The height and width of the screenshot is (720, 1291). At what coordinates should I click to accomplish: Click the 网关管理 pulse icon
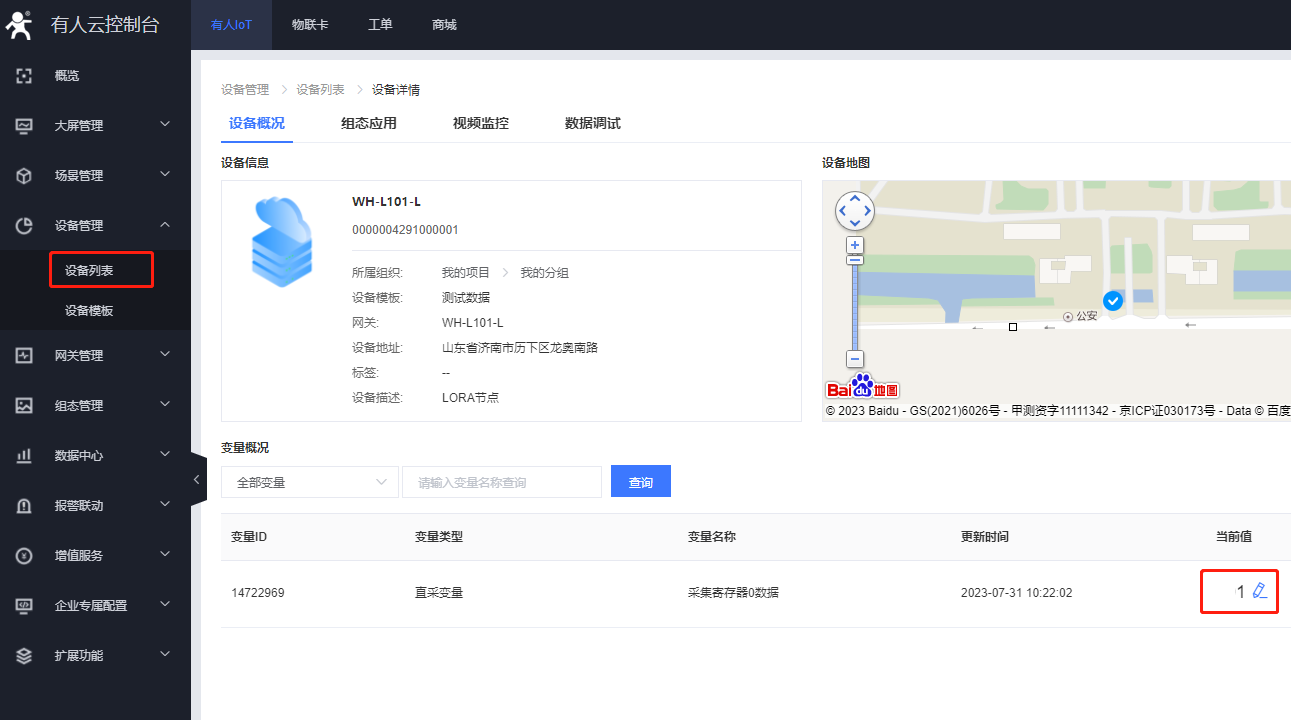click(x=25, y=355)
